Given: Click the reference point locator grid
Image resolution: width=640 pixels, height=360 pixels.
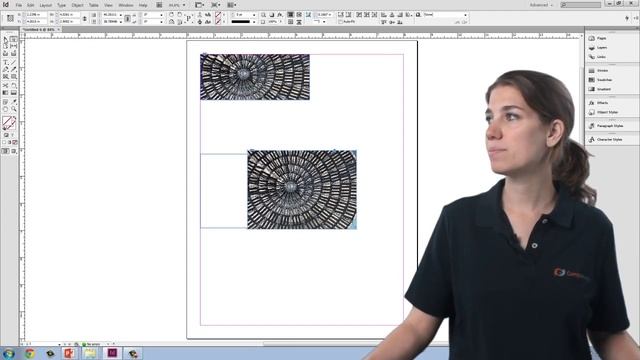Looking at the screenshot, I should (x=10, y=18).
